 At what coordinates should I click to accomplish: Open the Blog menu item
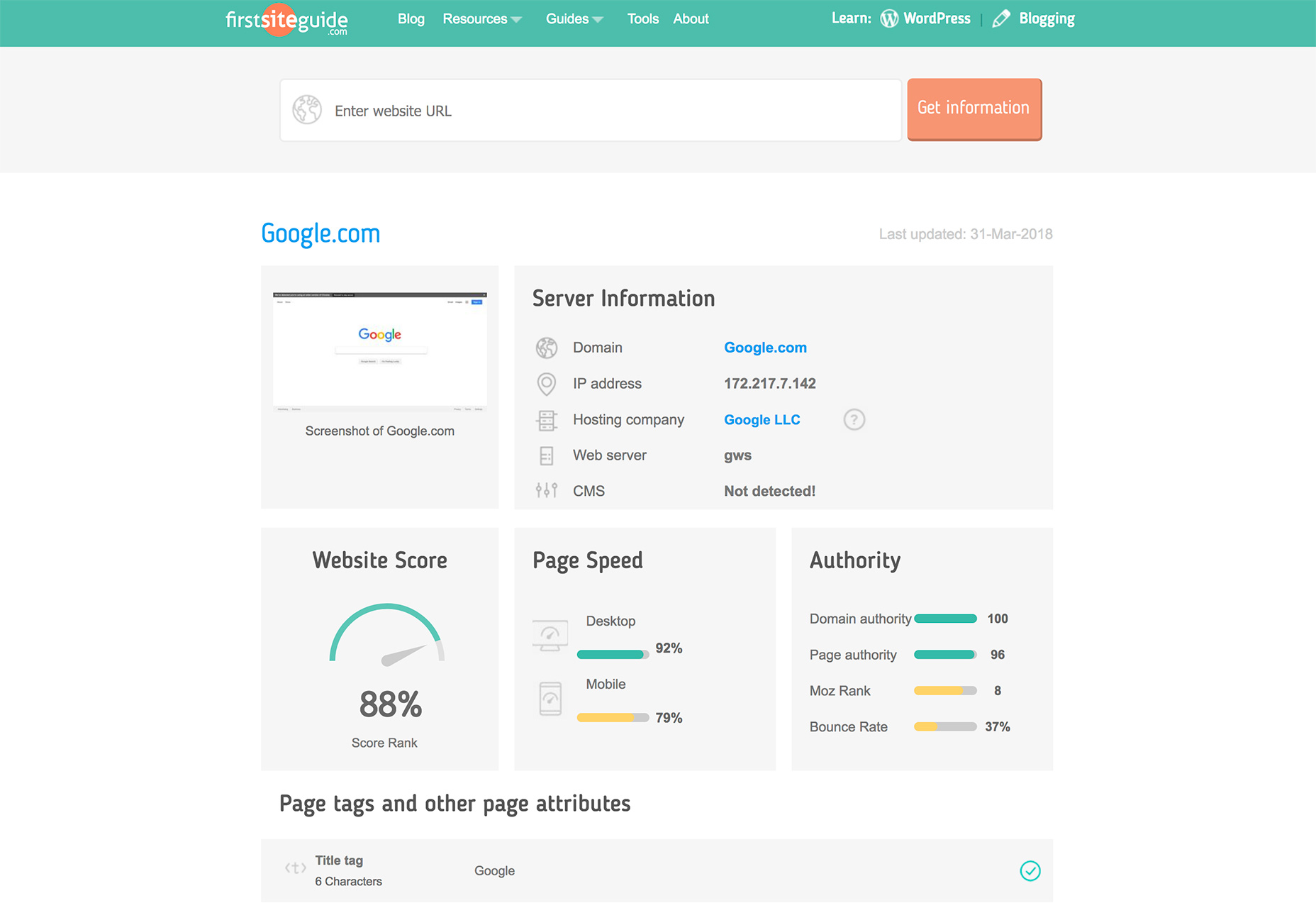pyautogui.click(x=411, y=19)
